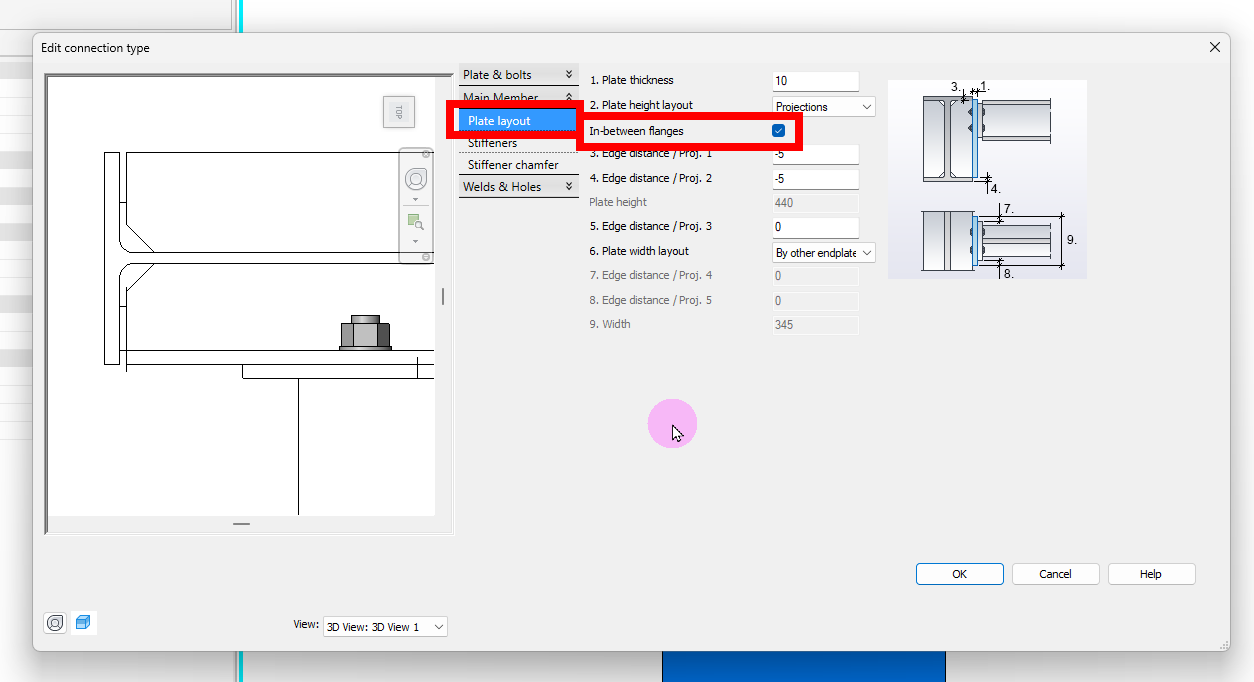The image size is (1254, 682).
Task: Click the Plate thickness input field
Action: [x=815, y=81]
